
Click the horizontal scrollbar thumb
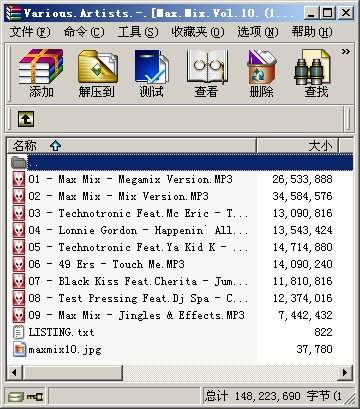[72, 372]
